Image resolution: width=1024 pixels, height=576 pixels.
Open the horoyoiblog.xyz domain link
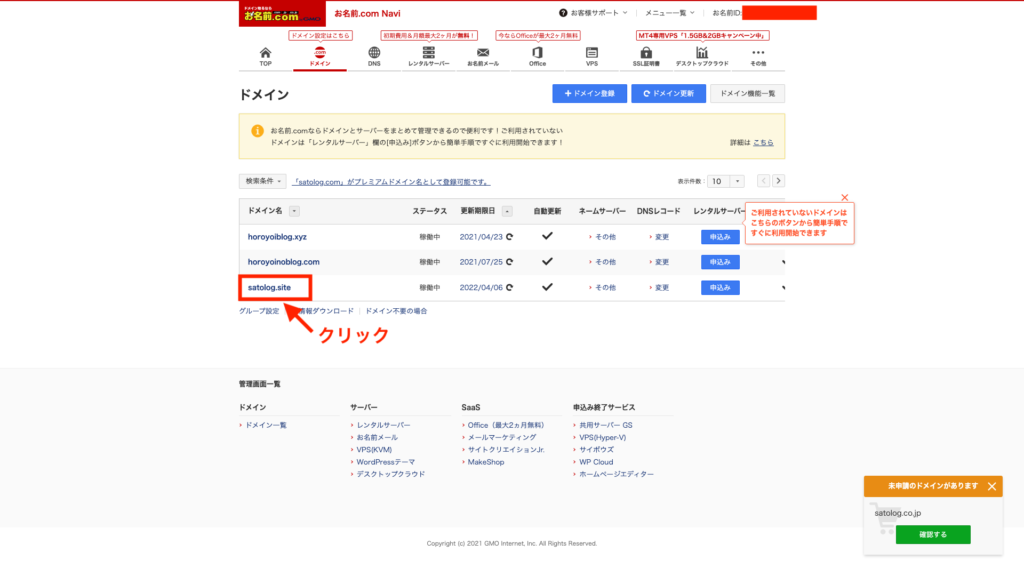click(x=277, y=237)
